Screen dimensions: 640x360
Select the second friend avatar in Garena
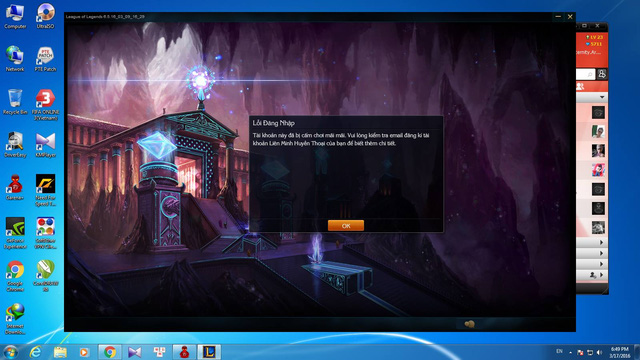pyautogui.click(x=598, y=131)
